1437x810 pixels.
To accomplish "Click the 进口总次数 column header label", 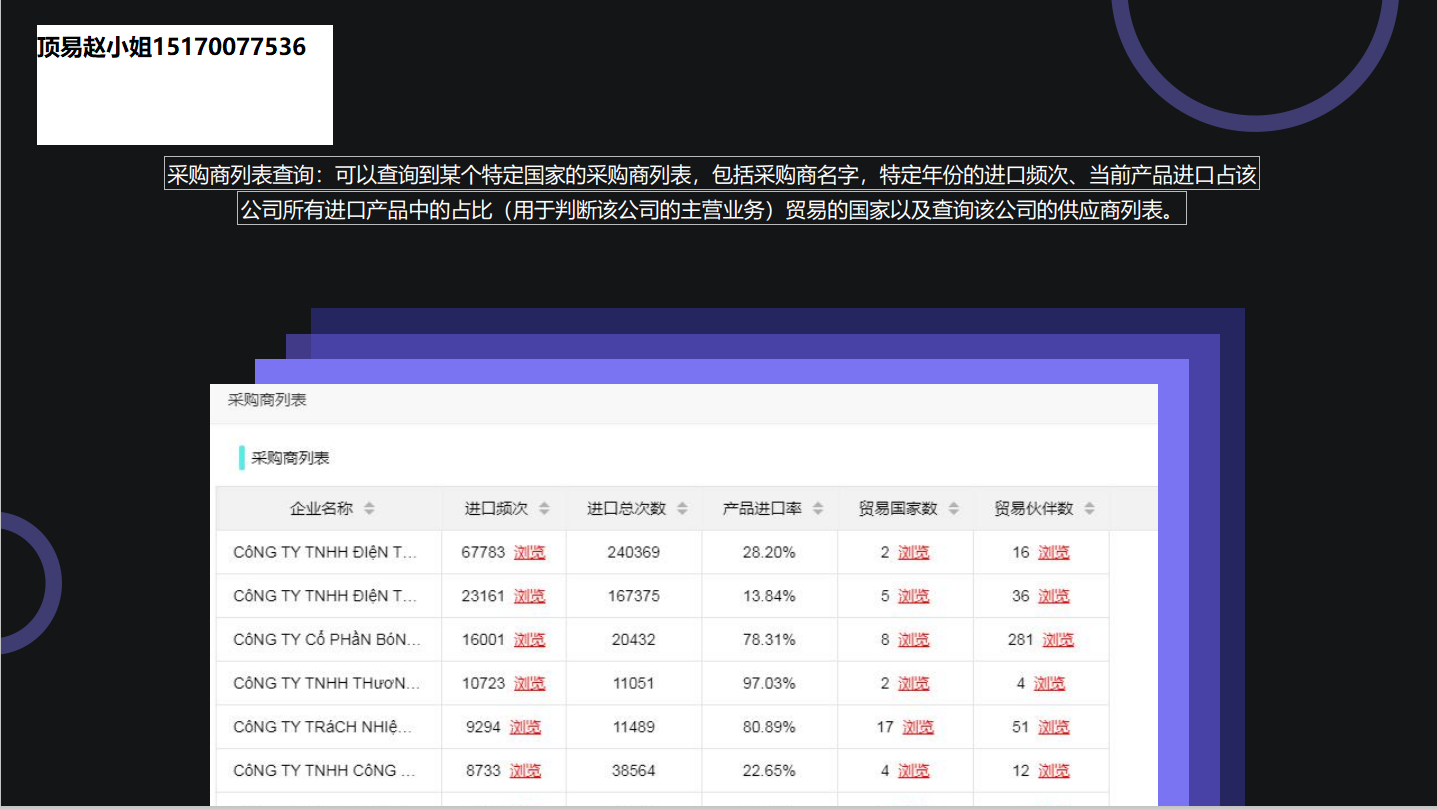I will [x=626, y=508].
